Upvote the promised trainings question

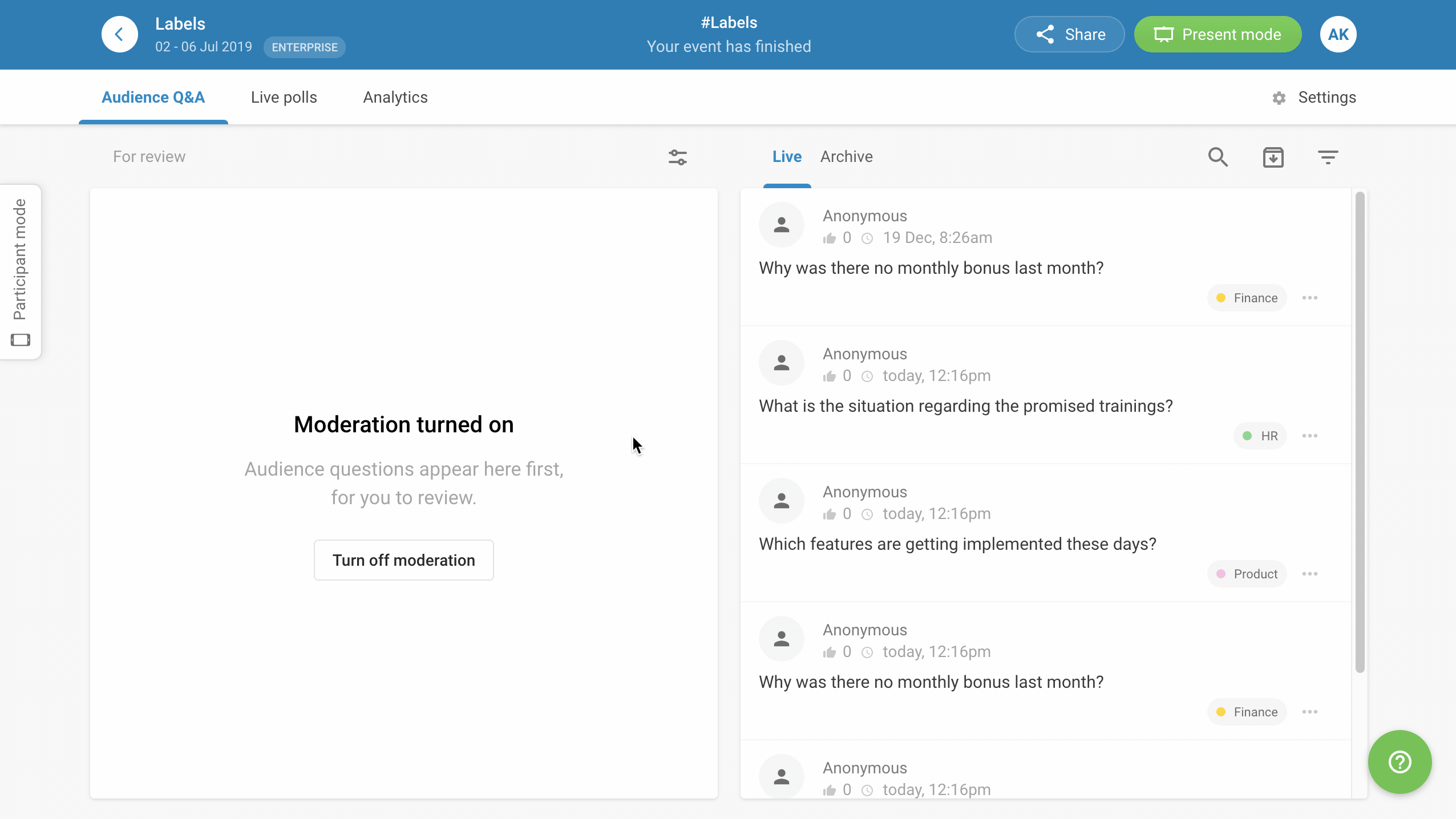pyautogui.click(x=830, y=376)
